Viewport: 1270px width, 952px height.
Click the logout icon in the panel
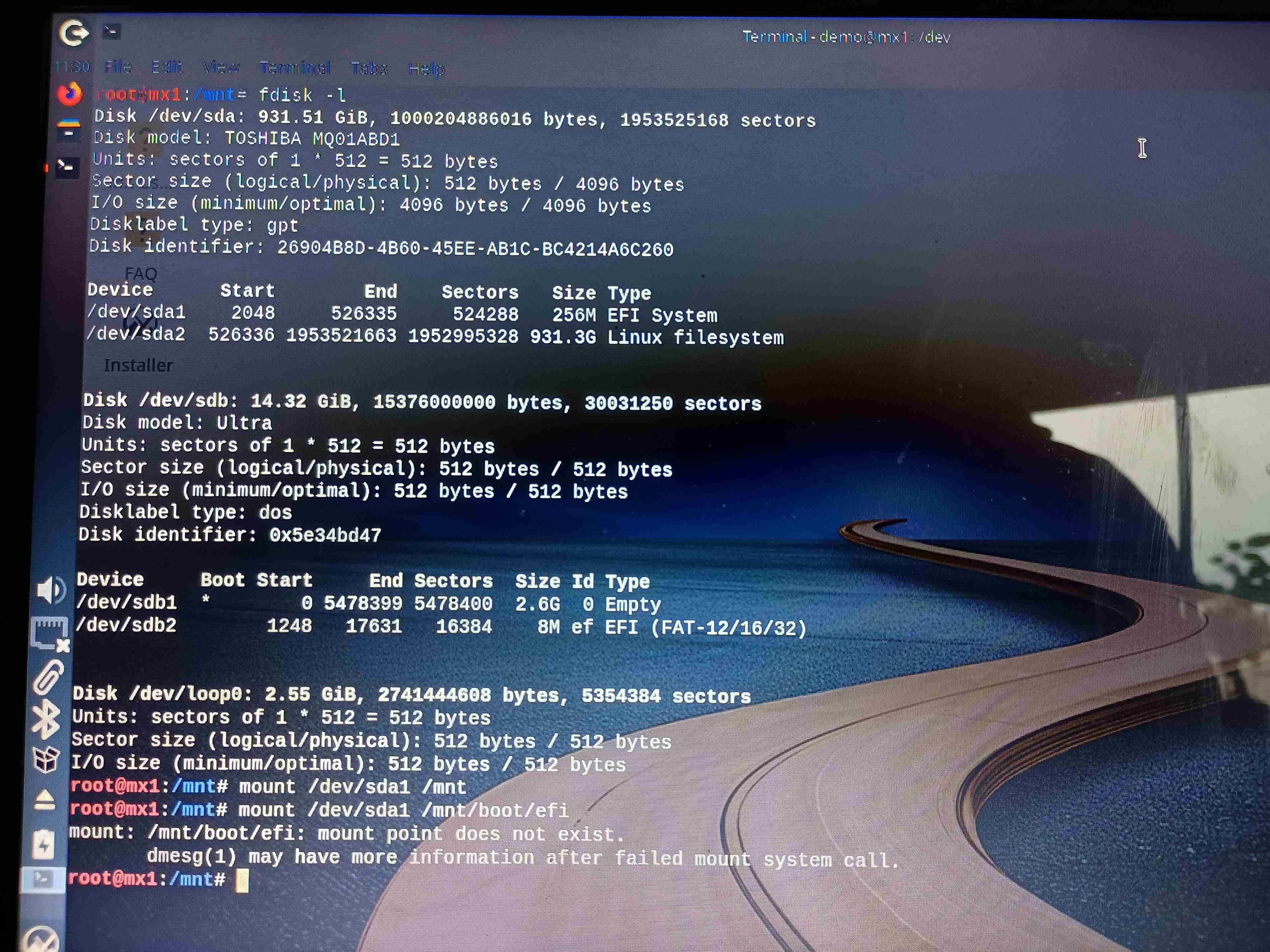(74, 33)
